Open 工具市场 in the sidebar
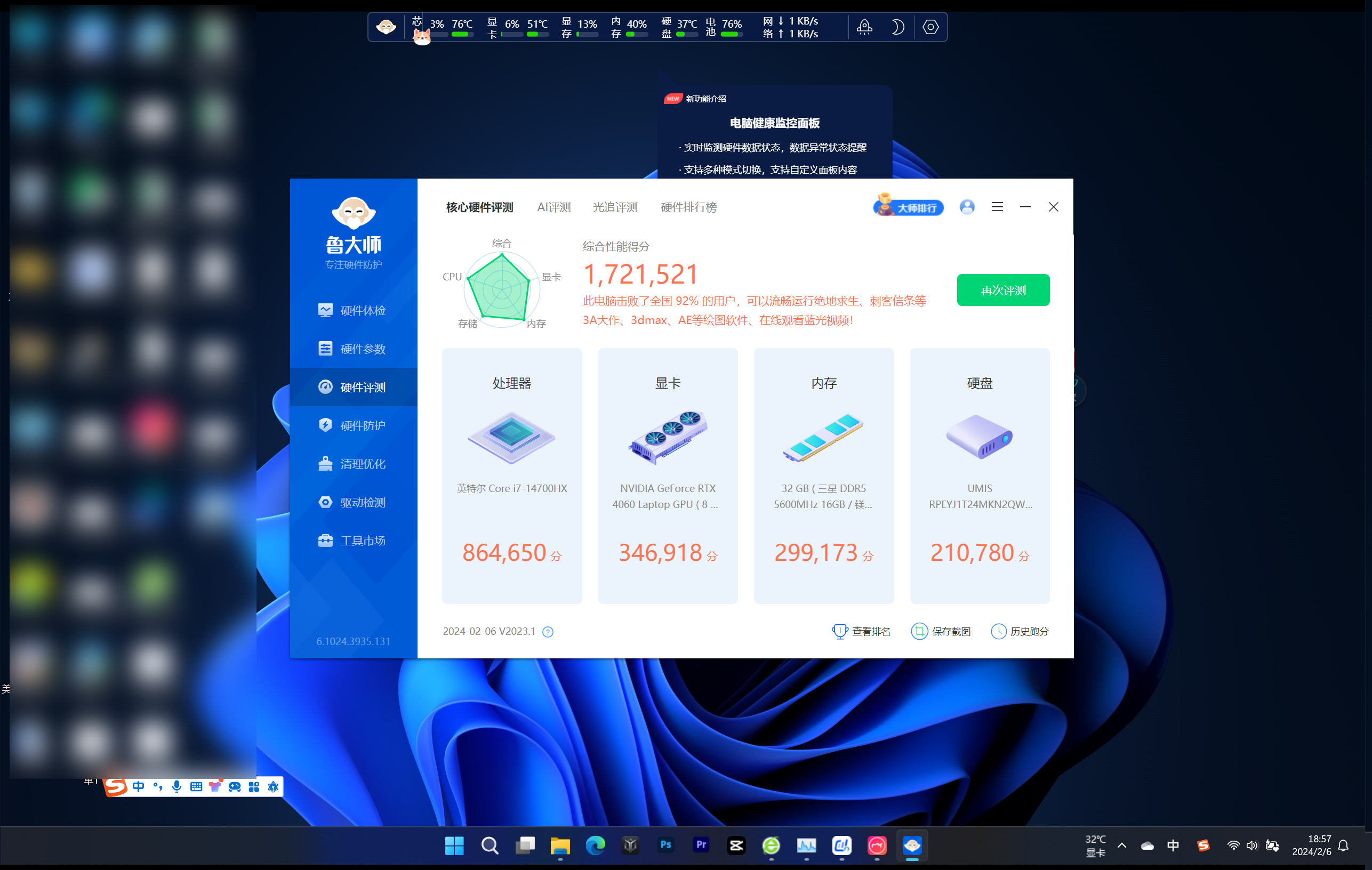Viewport: 1372px width, 870px height. [x=353, y=541]
